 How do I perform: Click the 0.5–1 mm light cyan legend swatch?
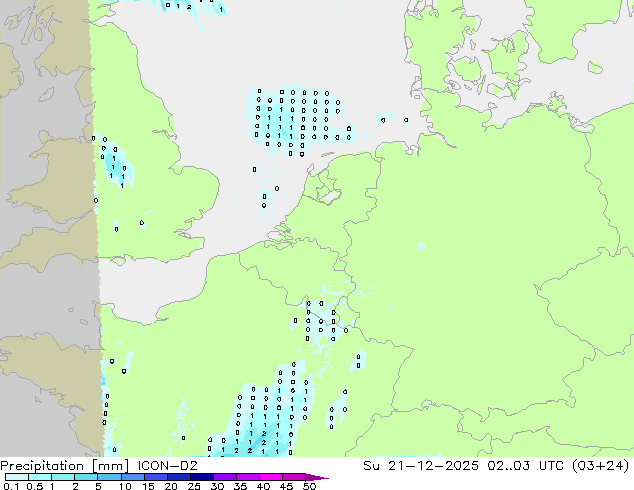pos(40,477)
